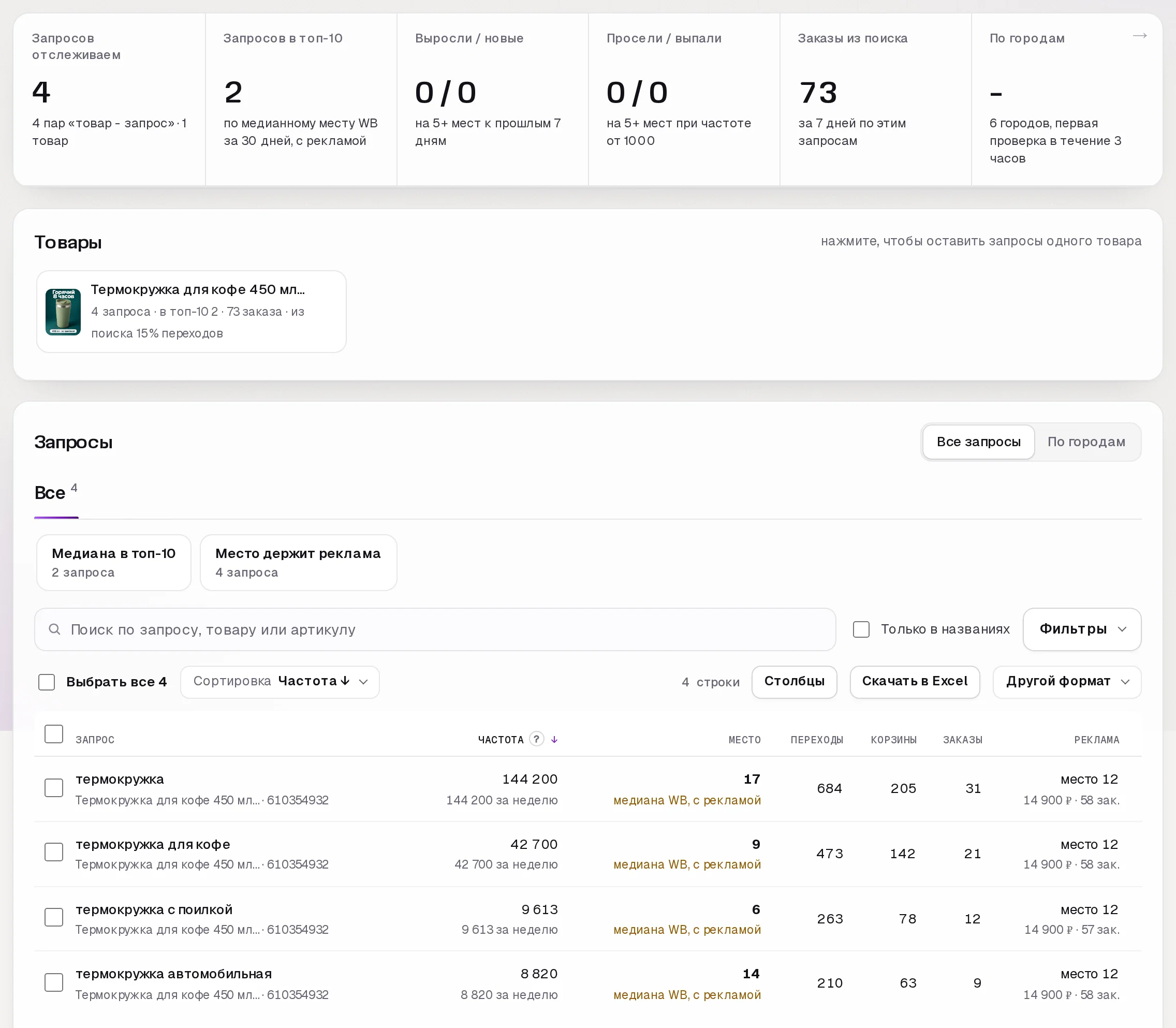Select the checkbox for термокружка для кофе
Viewport: 1176px width, 1028px height.
[54, 852]
